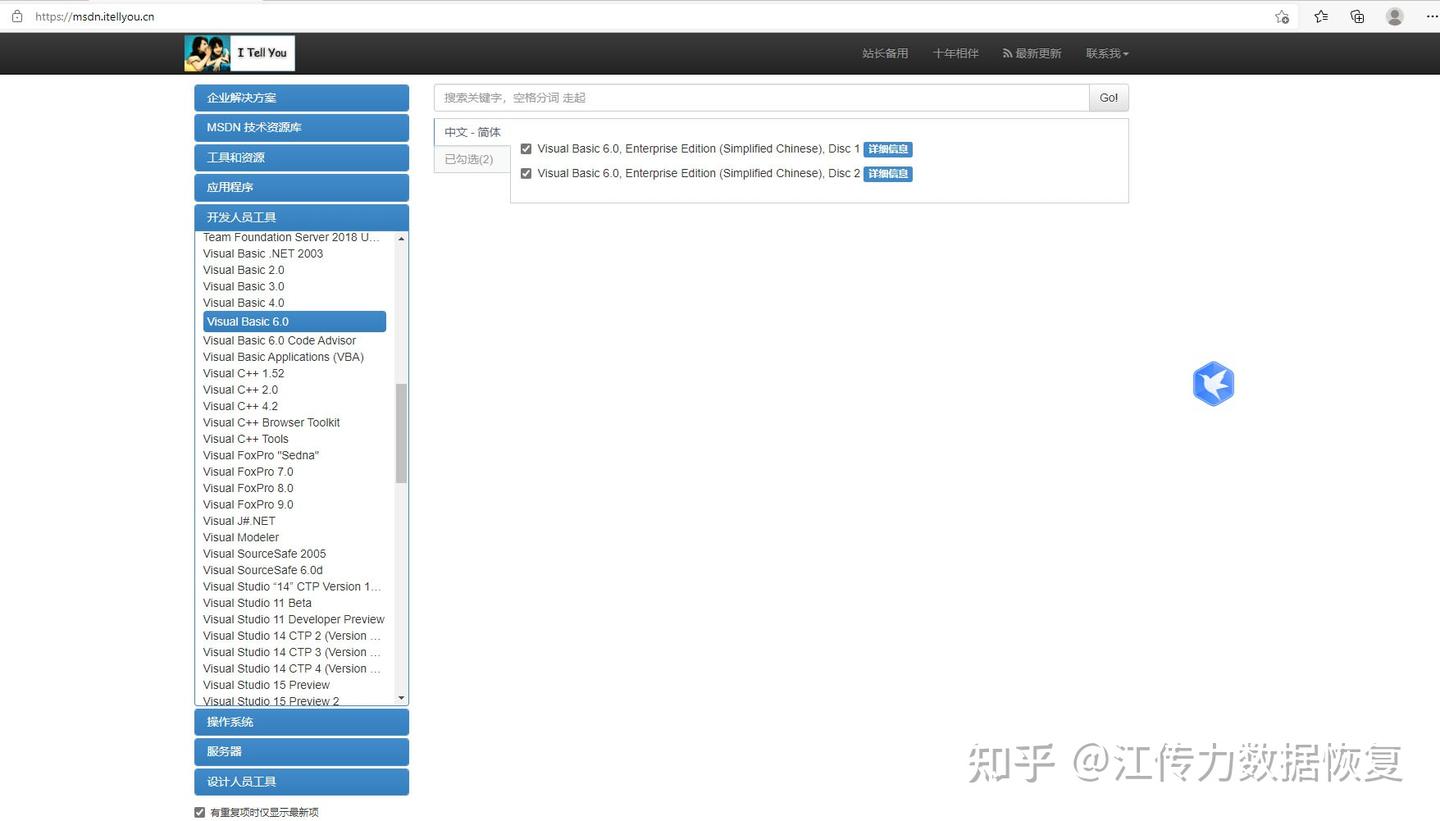Select Visual C++ 4.2
This screenshot has width=1440, height=821.
click(x=240, y=406)
